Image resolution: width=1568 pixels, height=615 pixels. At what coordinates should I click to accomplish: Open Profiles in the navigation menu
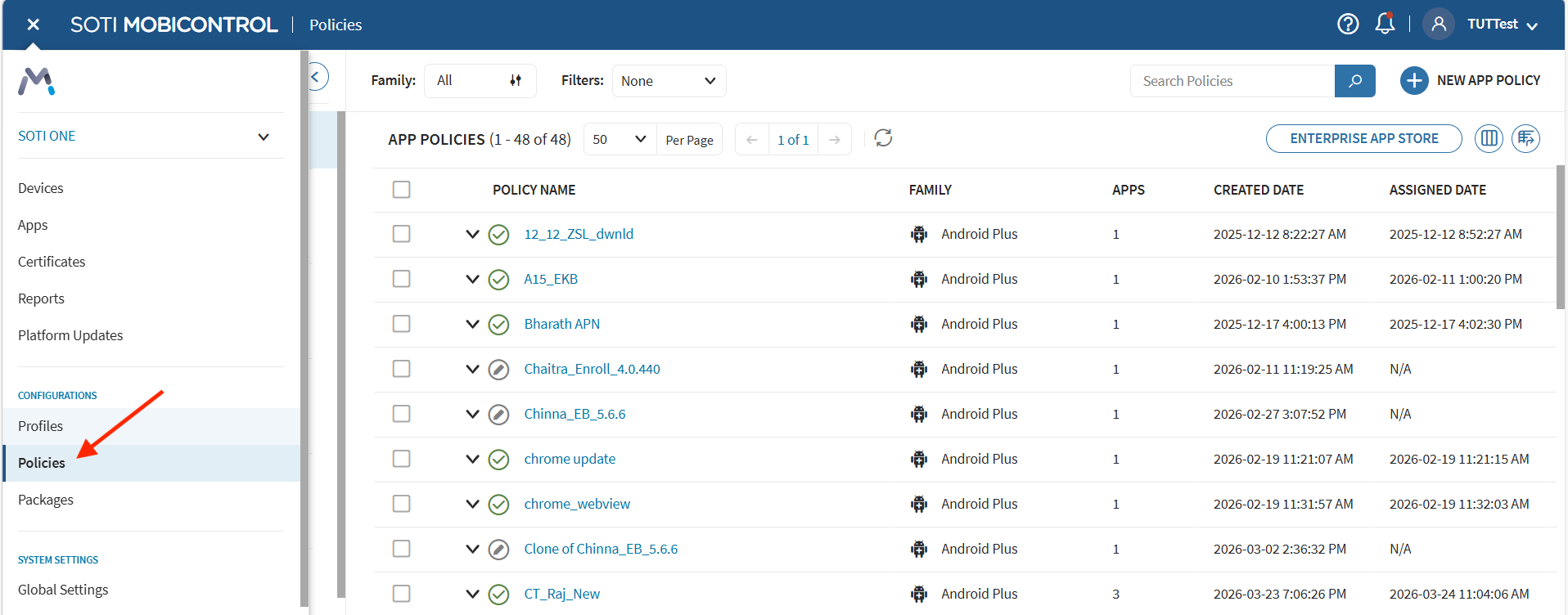click(41, 426)
